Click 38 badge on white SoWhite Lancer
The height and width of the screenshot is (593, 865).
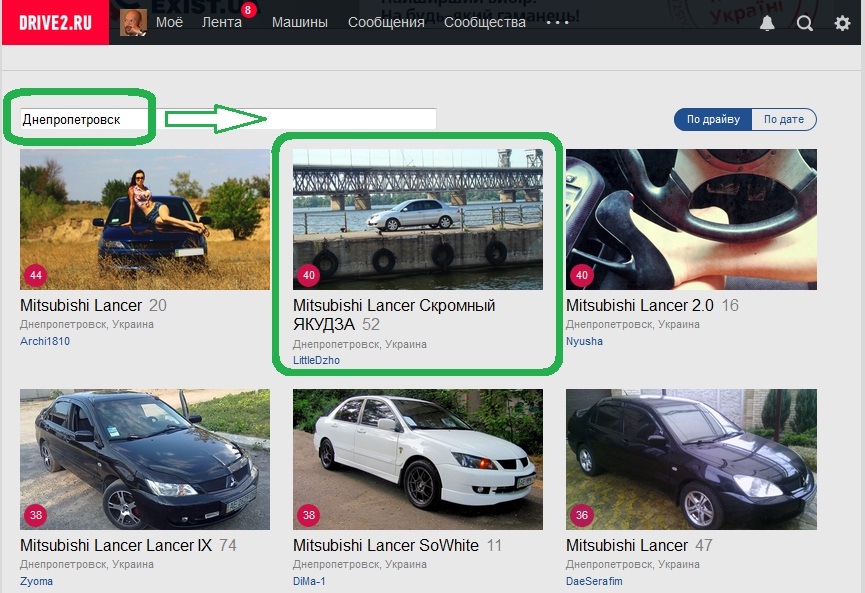[309, 515]
